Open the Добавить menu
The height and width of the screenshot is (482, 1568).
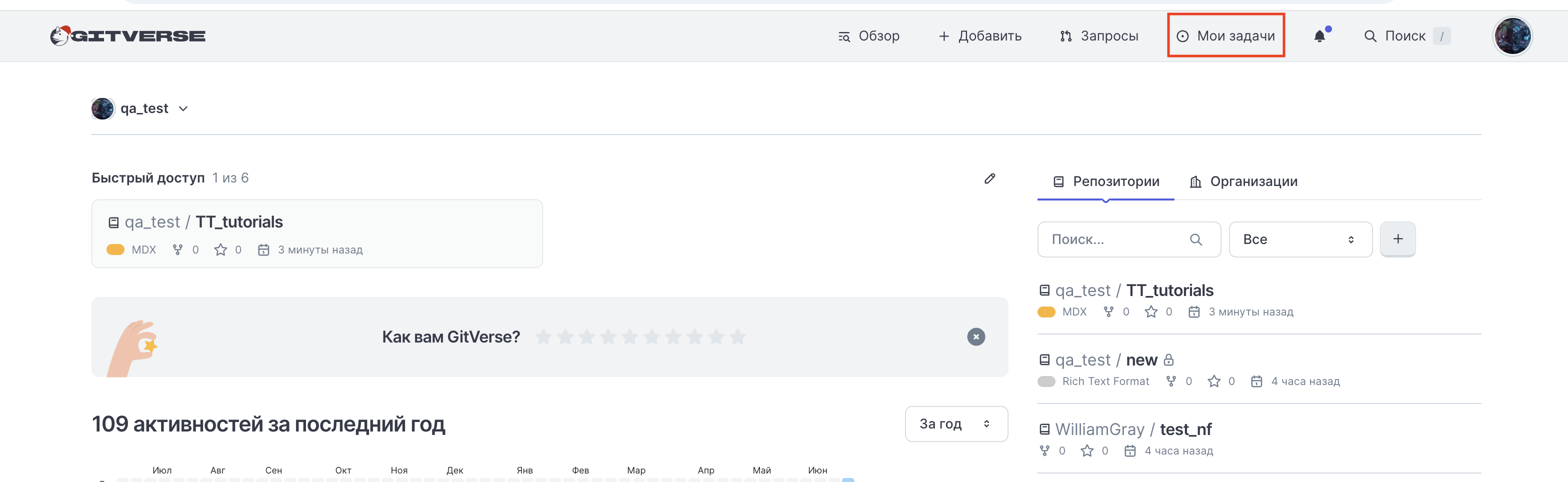click(980, 36)
